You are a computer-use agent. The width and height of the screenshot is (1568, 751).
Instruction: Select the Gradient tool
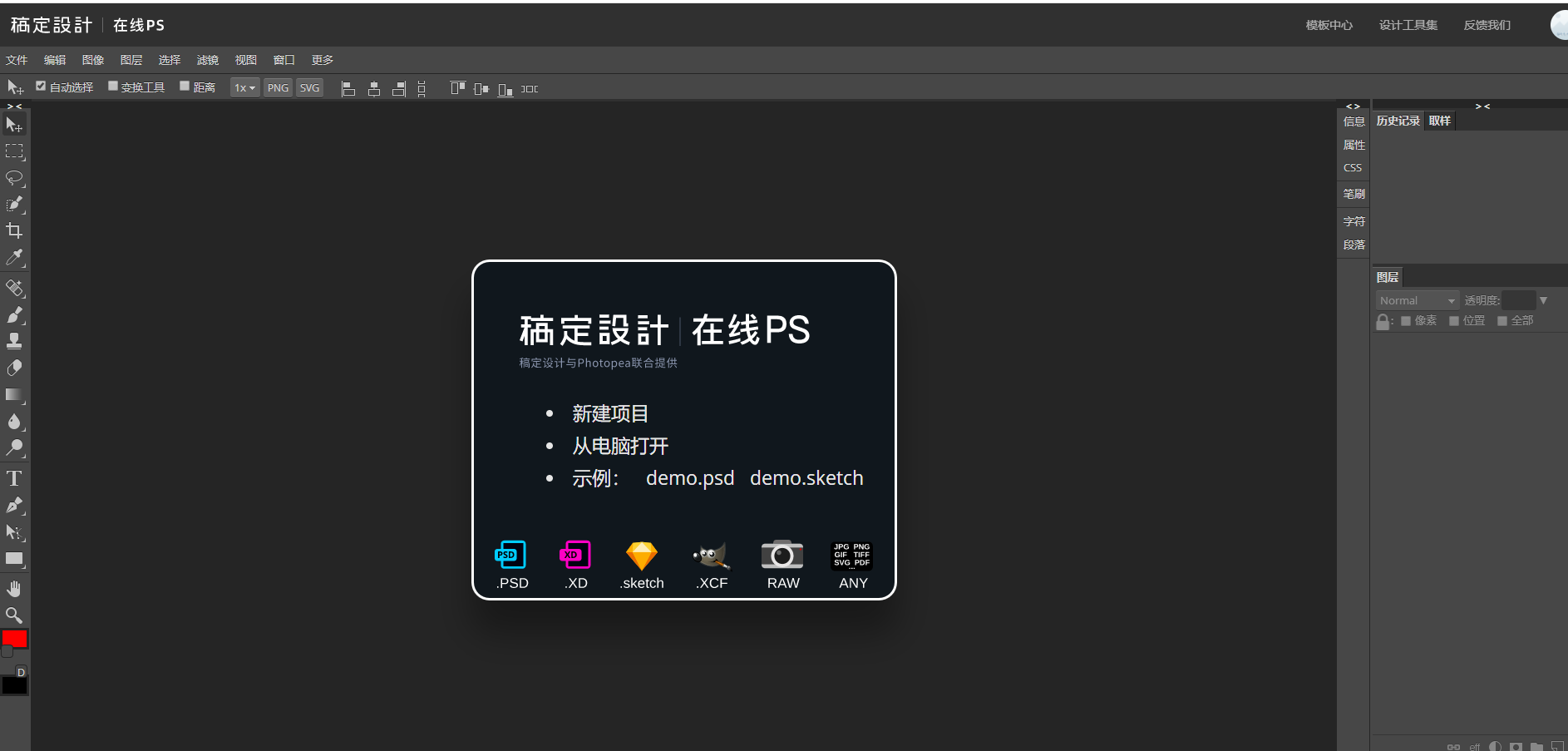click(x=14, y=395)
